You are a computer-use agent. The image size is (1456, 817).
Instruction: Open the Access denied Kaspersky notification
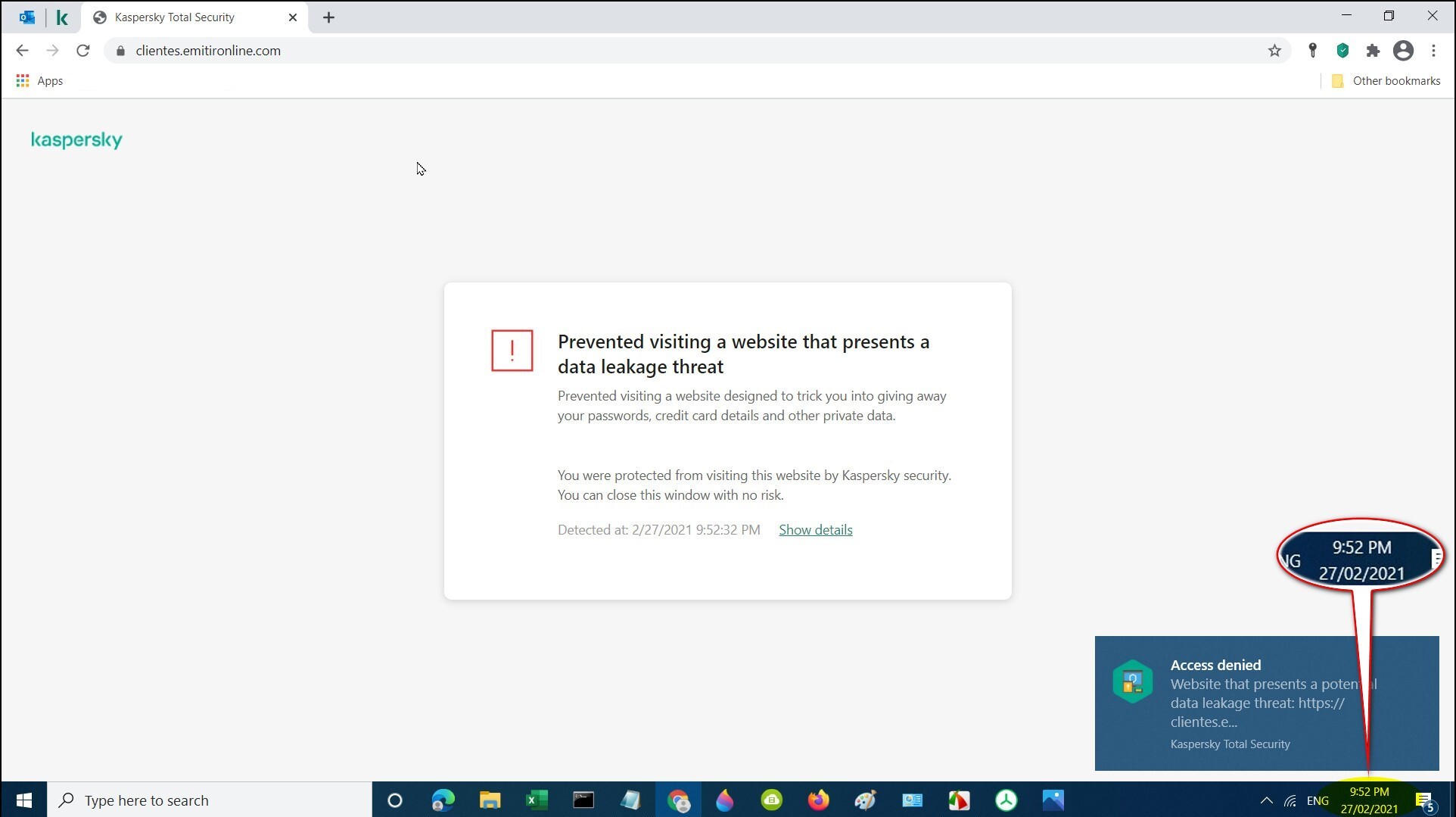coord(1267,703)
